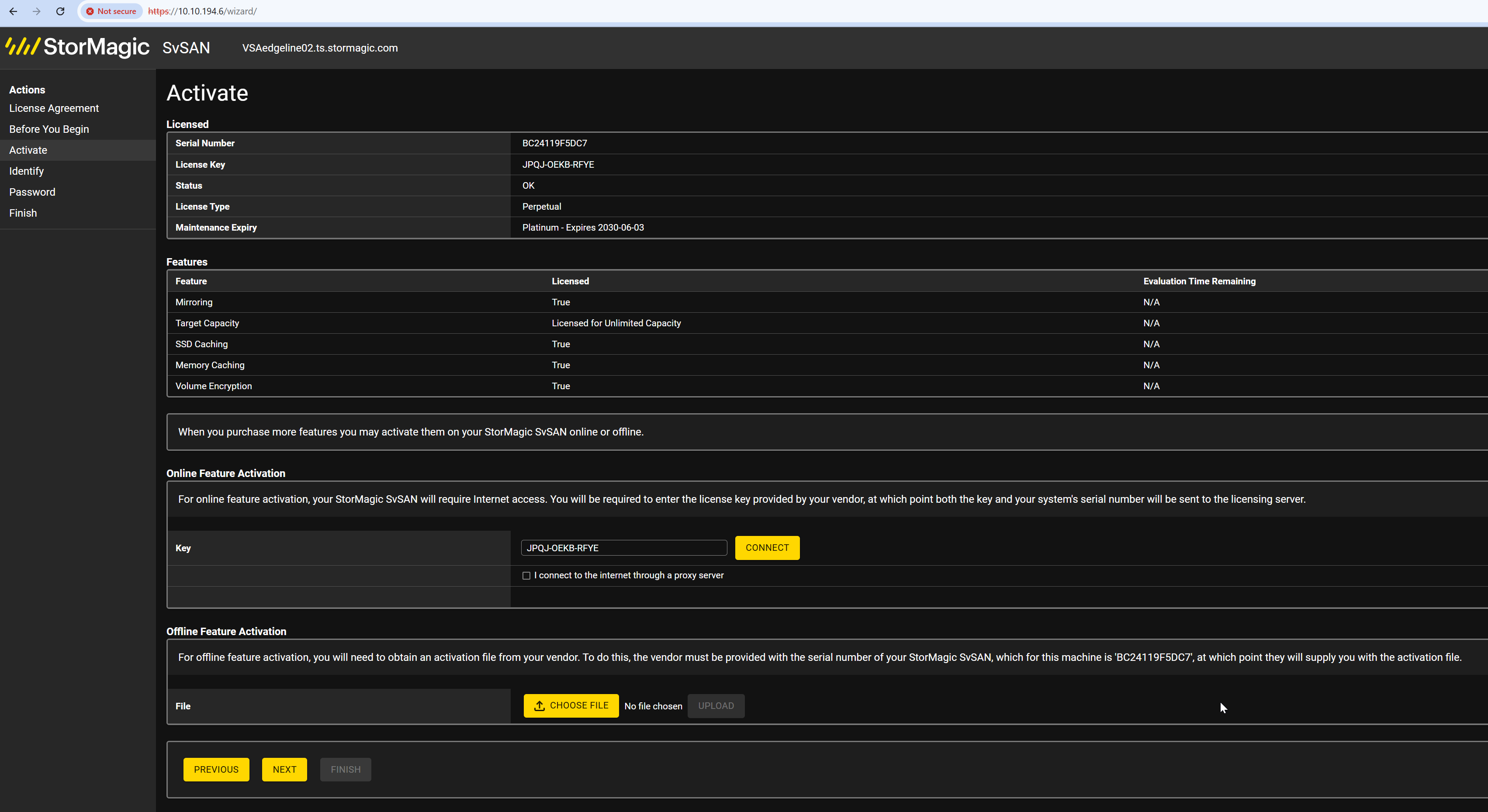Open the Before You Begin step
Image resolution: width=1488 pixels, height=812 pixels.
tap(49, 129)
